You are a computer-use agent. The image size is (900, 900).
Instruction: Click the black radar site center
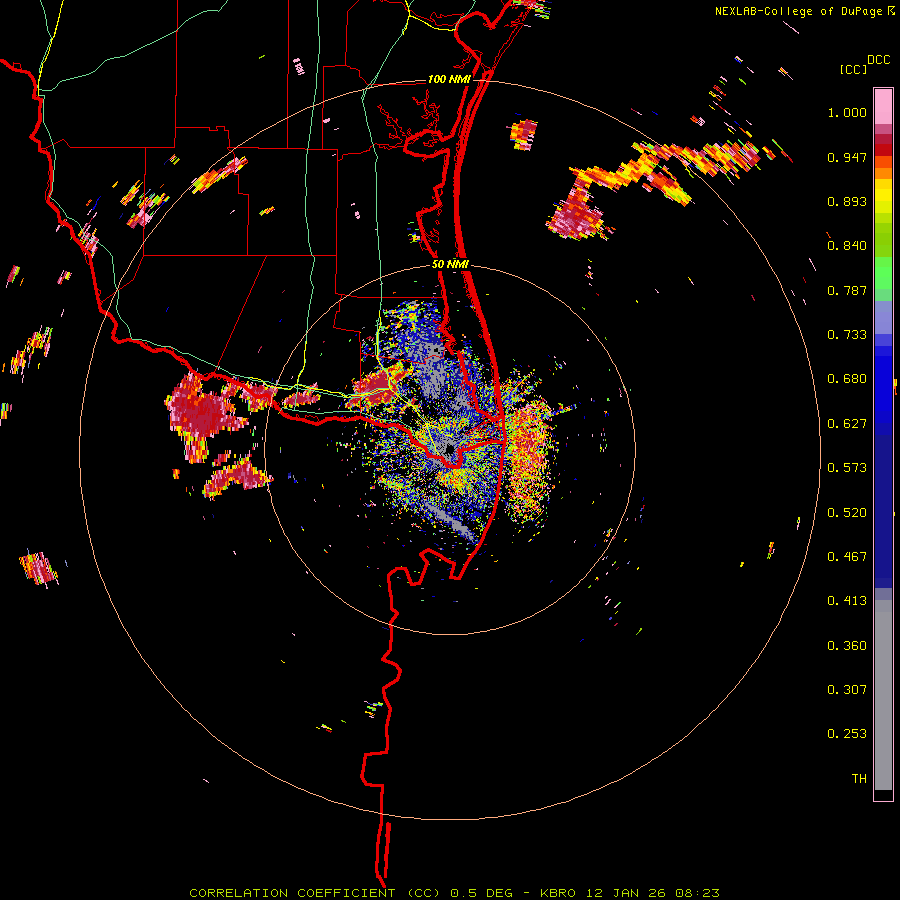(449, 449)
